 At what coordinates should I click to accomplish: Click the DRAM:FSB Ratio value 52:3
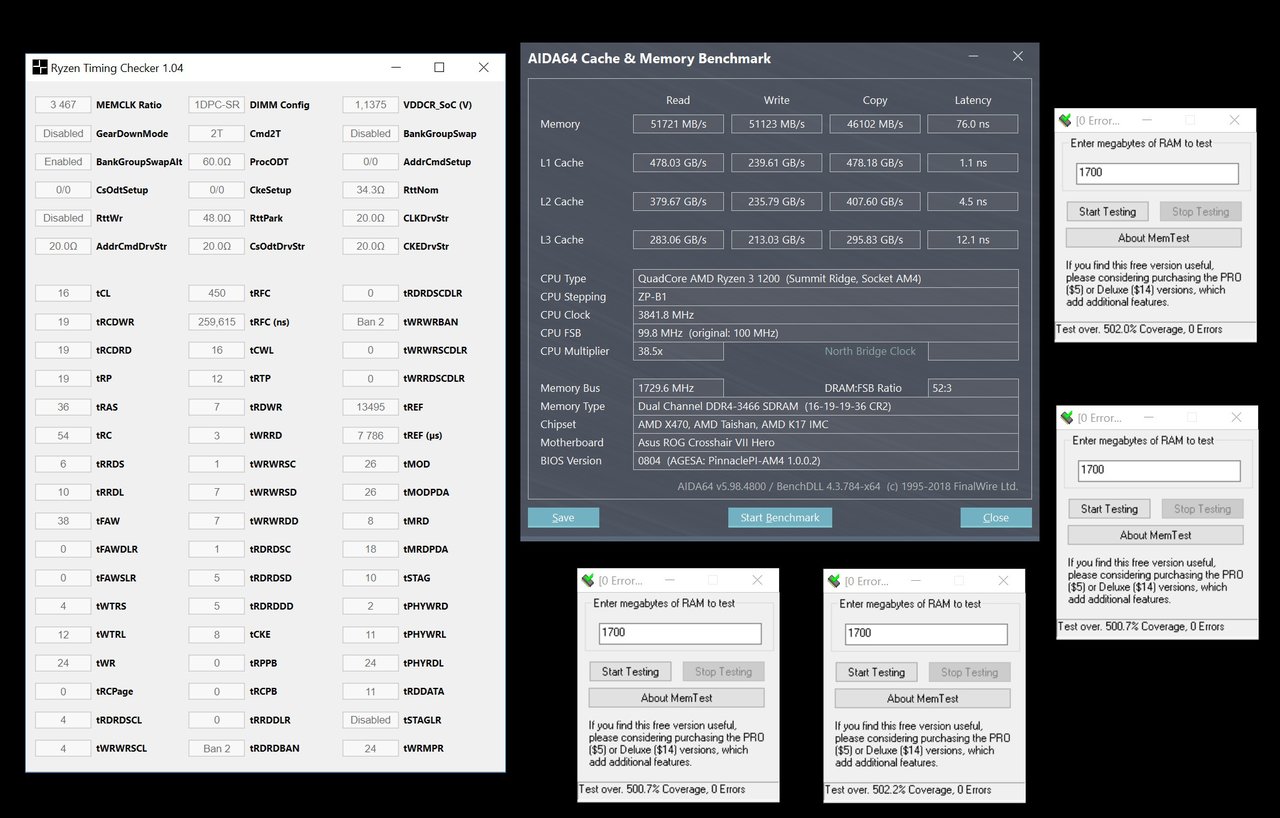click(973, 388)
